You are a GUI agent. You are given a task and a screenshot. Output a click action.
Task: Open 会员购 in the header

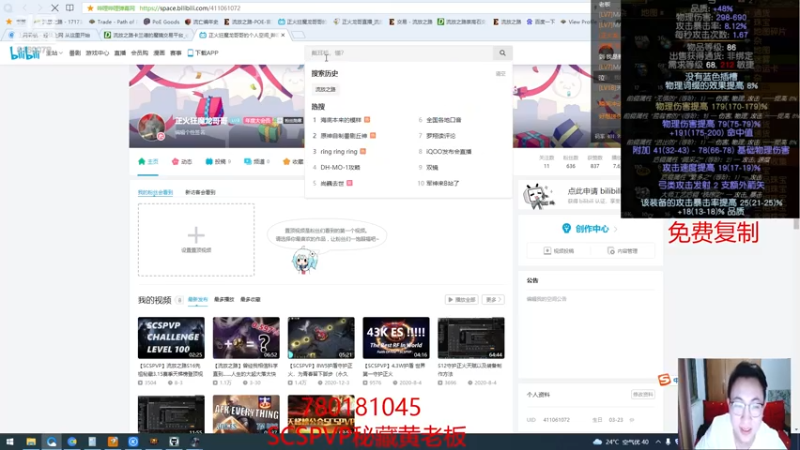tap(139, 53)
